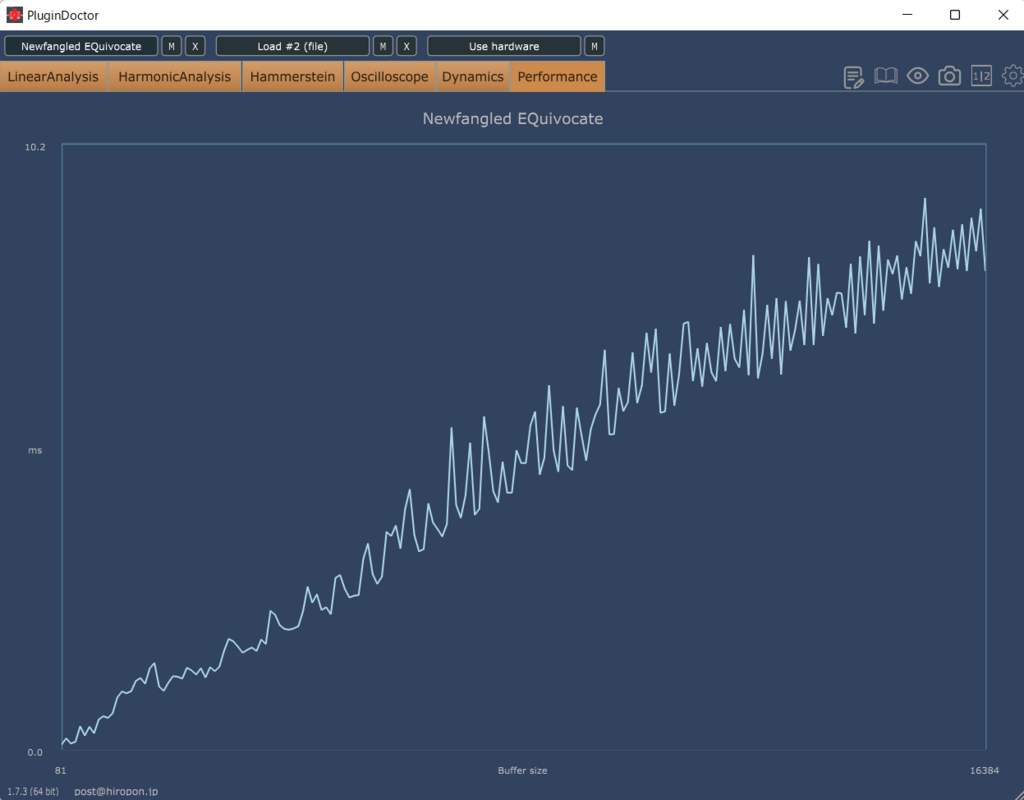The image size is (1024, 800).
Task: Select the Performance tab
Action: point(558,76)
